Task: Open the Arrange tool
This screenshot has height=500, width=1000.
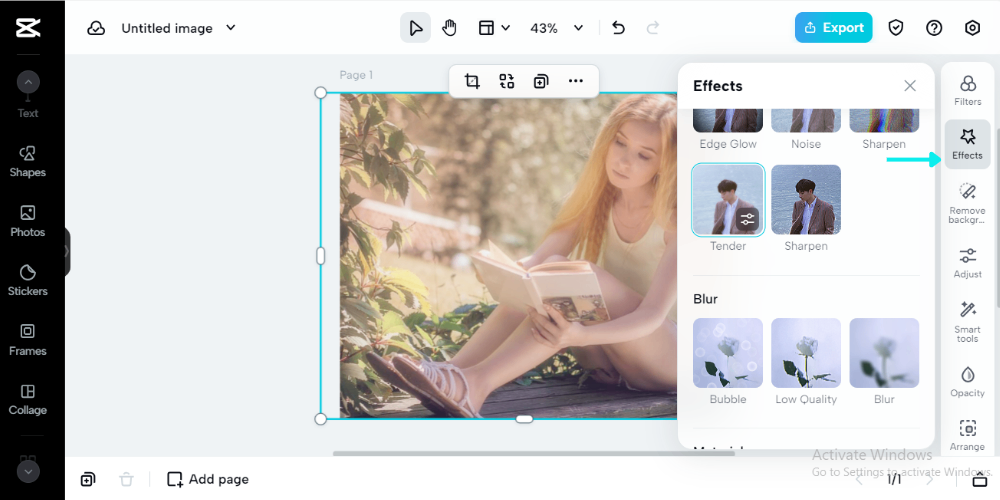Action: click(967, 435)
